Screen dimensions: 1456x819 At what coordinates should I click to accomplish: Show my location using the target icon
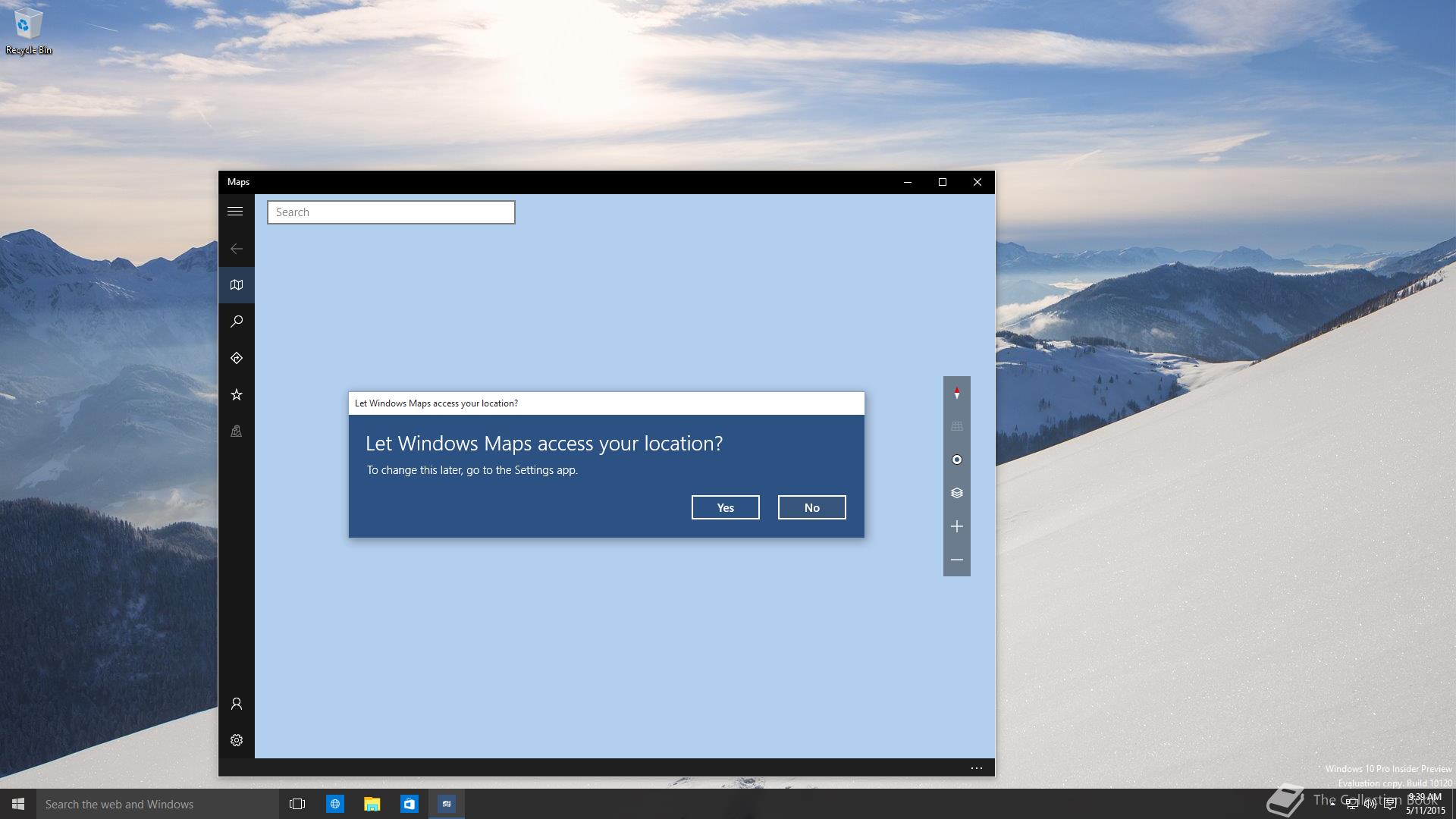coord(957,460)
